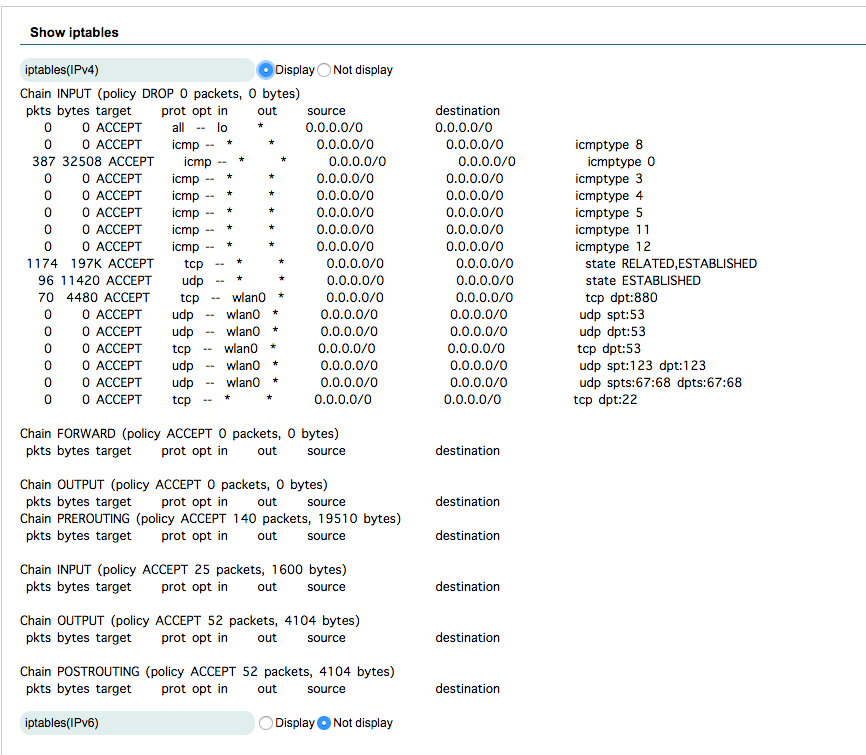866x755 pixels.
Task: Click the Show iptables heading
Action: 72,33
